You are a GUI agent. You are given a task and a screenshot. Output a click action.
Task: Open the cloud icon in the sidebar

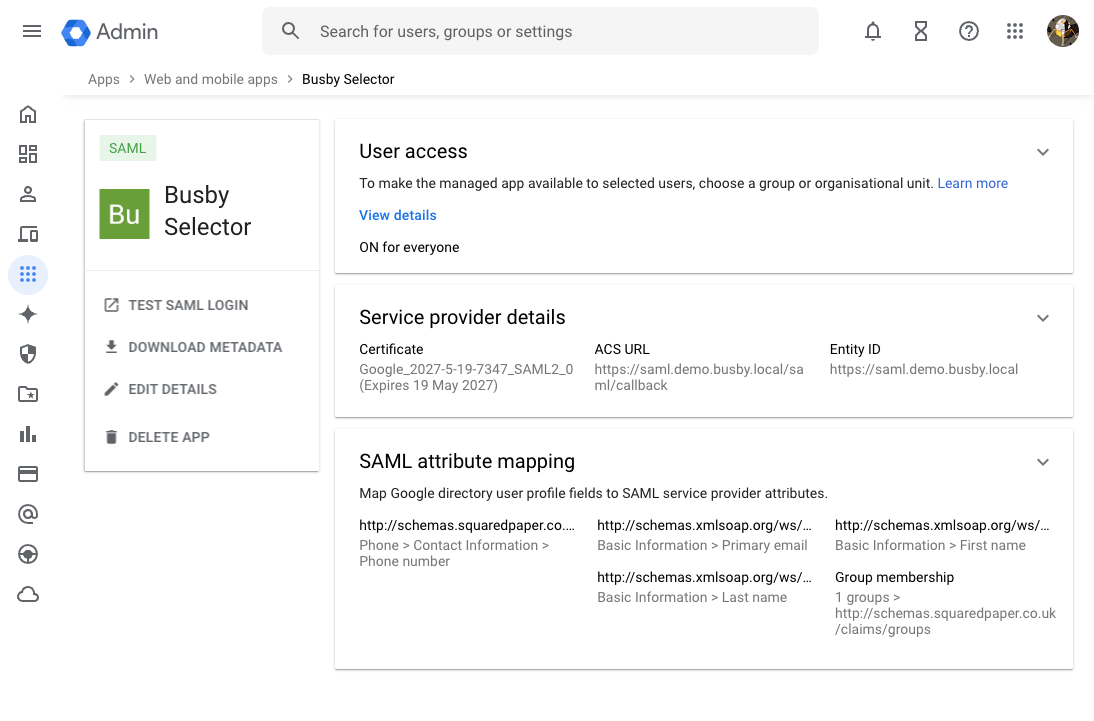pos(28,595)
